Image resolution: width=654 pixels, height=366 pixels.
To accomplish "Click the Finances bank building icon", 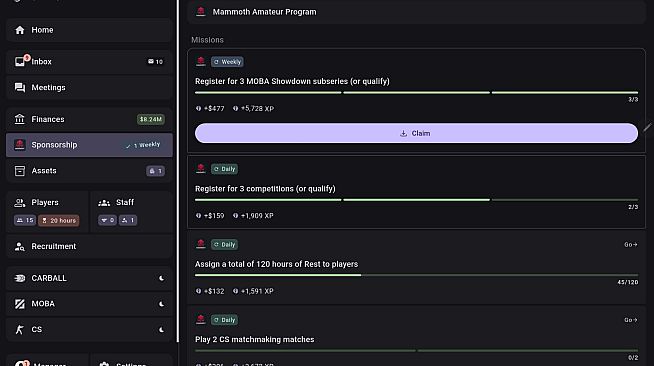I will pyautogui.click(x=20, y=119).
